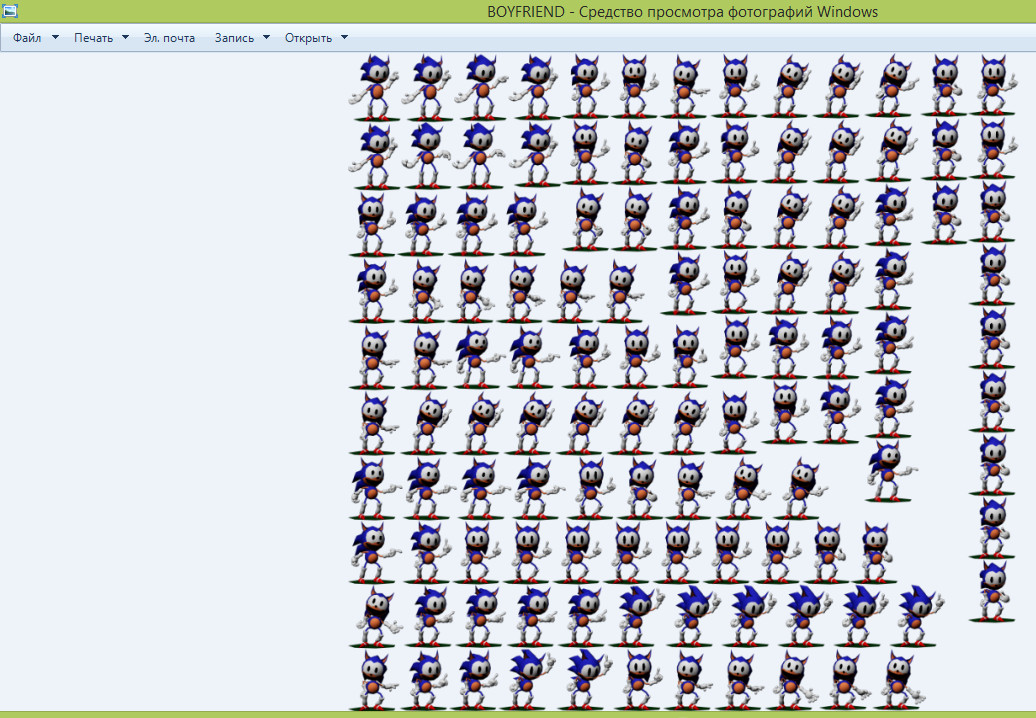This screenshot has height=718, width=1036.
Task: Click the last sprite in the ninth row
Action: coord(916,616)
